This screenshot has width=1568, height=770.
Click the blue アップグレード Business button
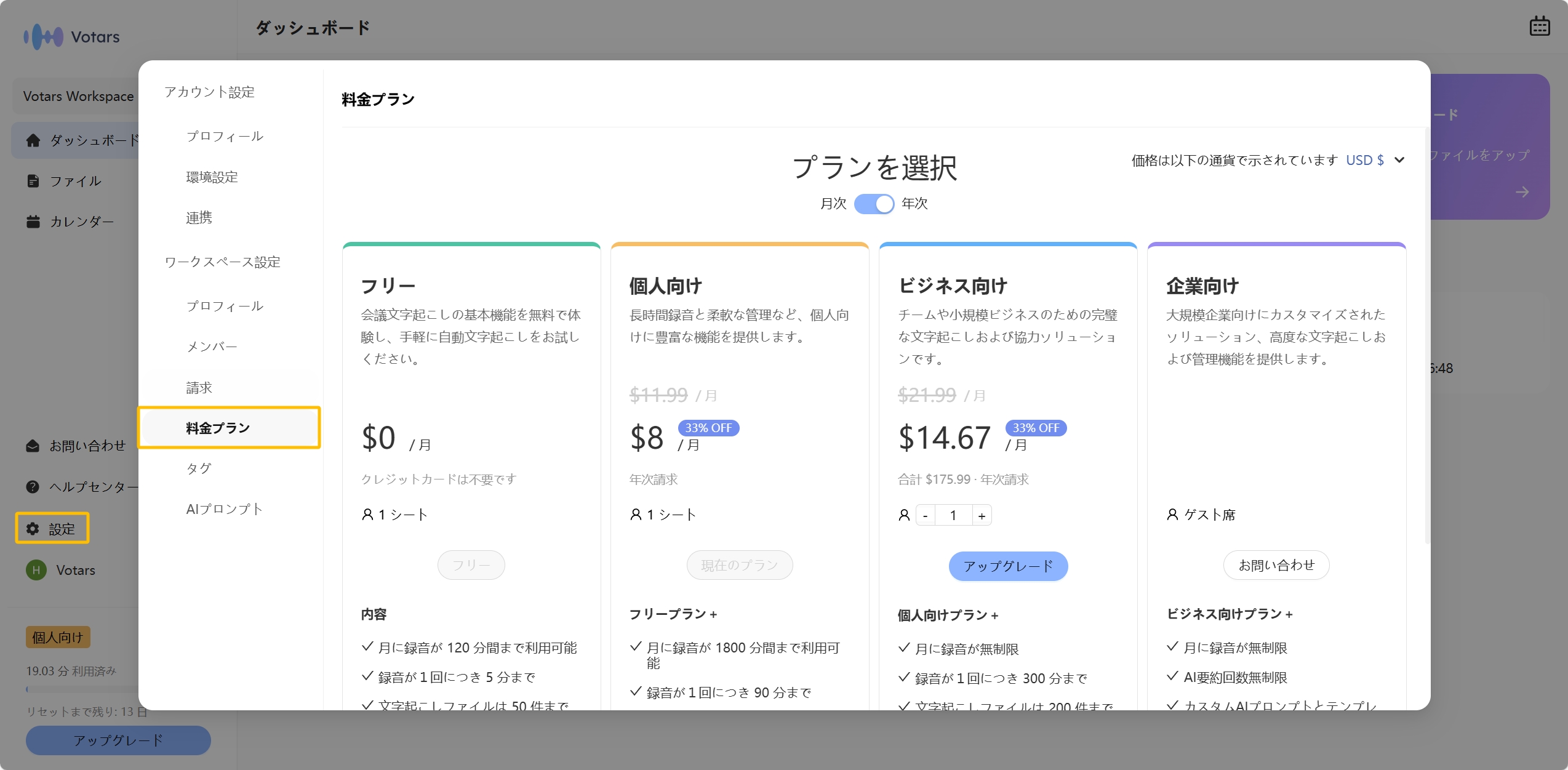(1008, 566)
